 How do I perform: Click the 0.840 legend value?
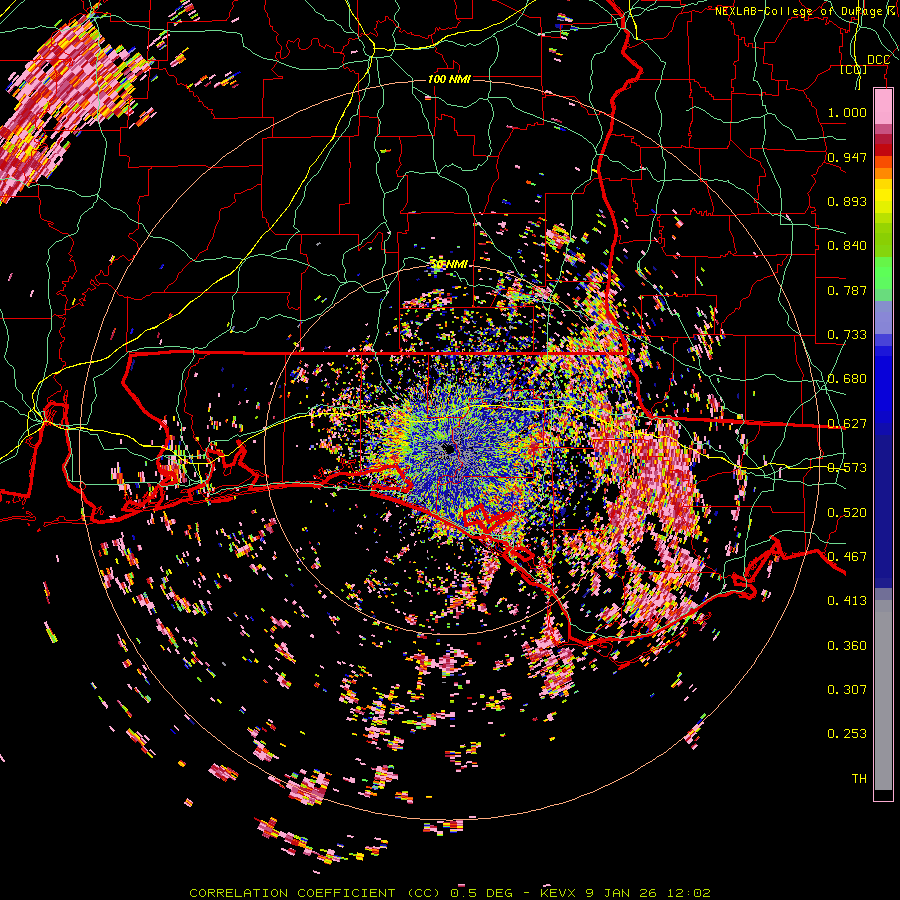click(x=847, y=246)
